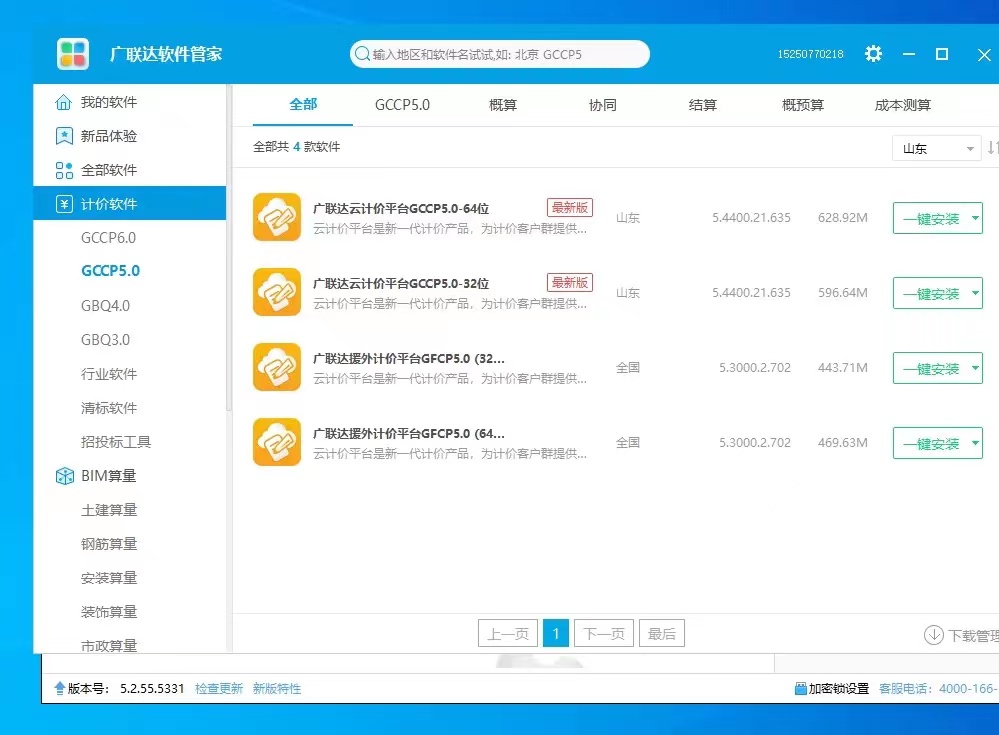The width and height of the screenshot is (999, 735).
Task: Expand install options arrow for GCCP5.0-64位
Action: tap(975, 218)
